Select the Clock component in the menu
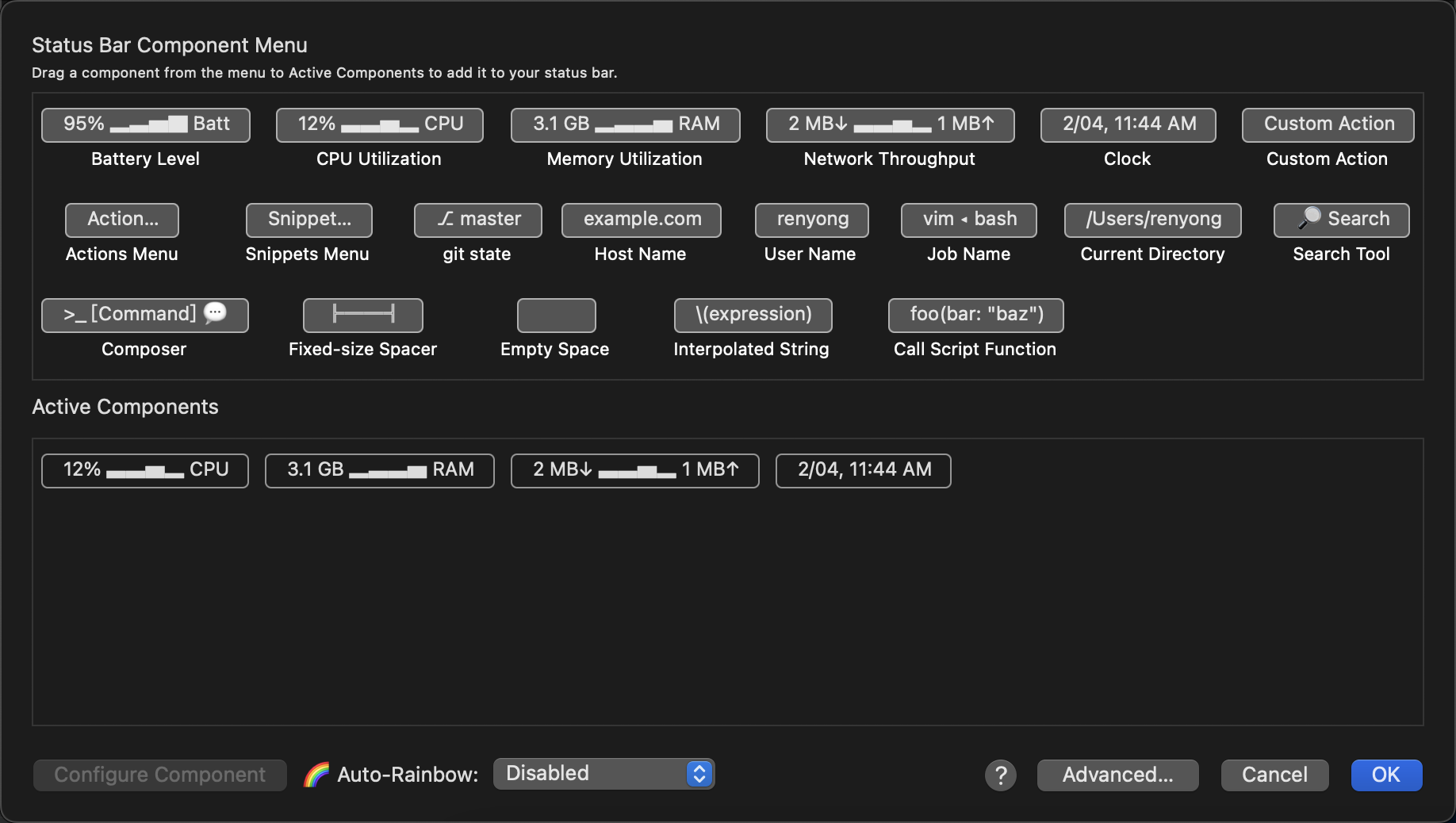Screen dimensions: 1456x823 pos(1128,124)
